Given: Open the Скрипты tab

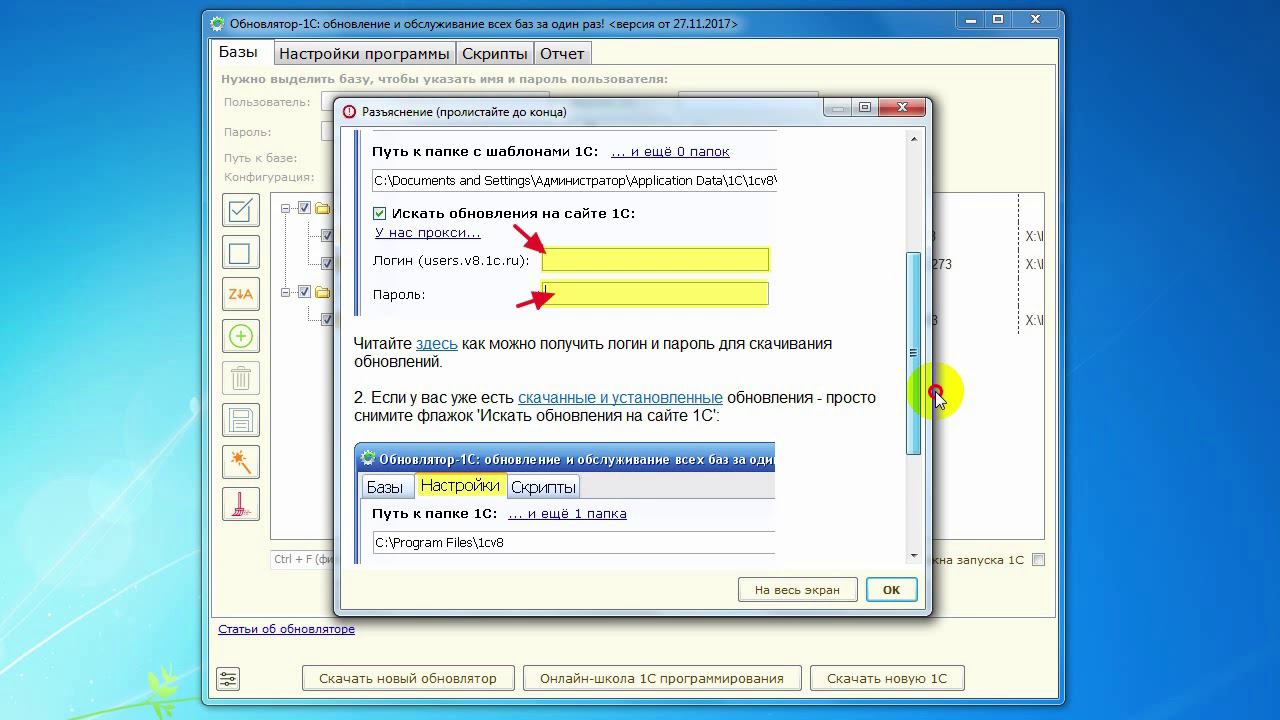Looking at the screenshot, I should coord(494,54).
